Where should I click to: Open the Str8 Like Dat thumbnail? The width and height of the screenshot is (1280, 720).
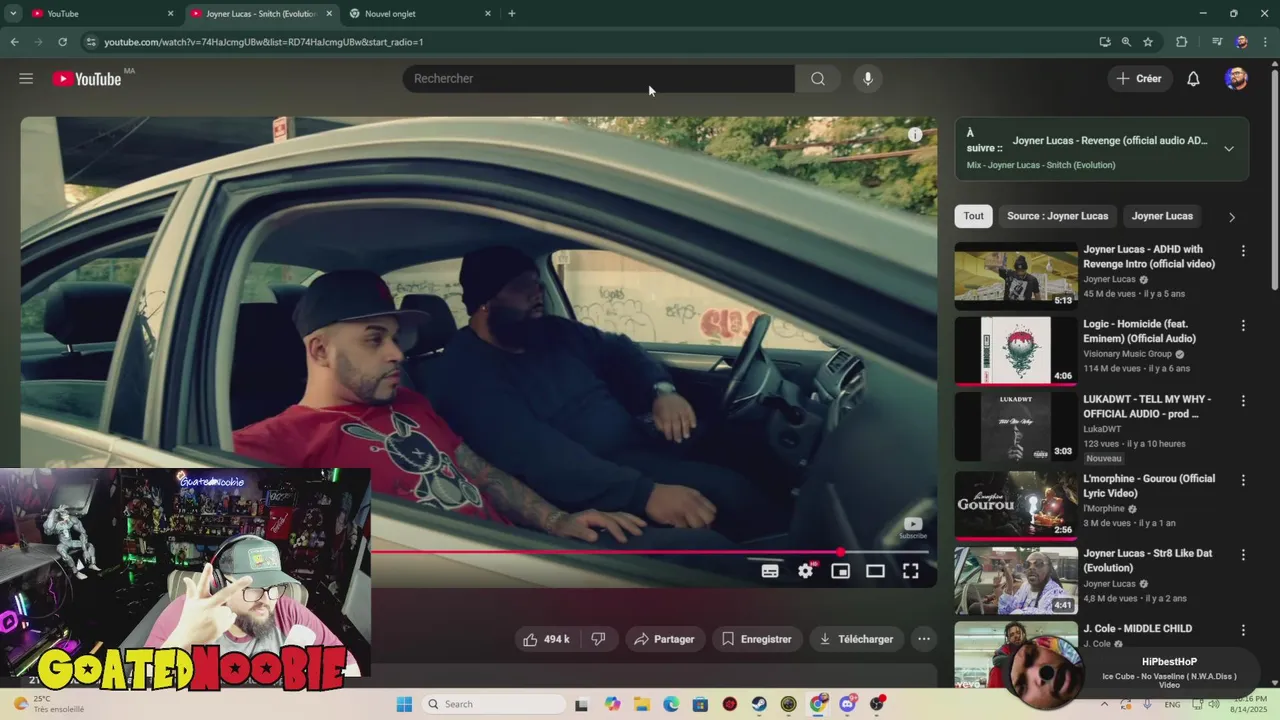(1015, 580)
